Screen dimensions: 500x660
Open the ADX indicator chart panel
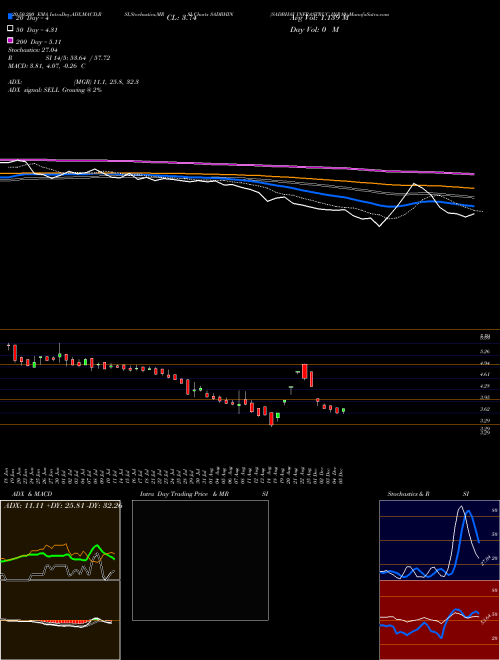[60, 540]
